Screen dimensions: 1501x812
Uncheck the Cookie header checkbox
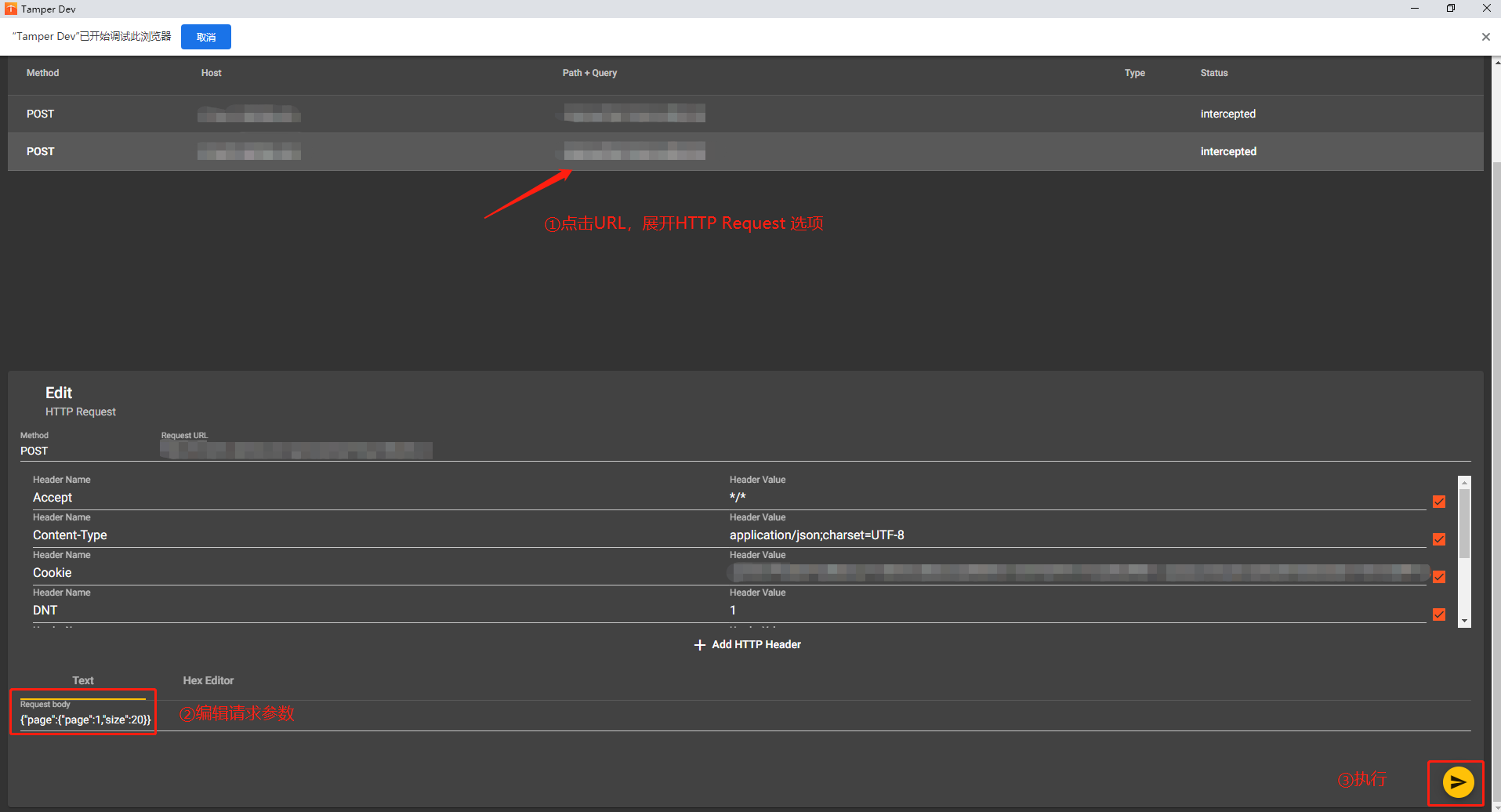(1439, 577)
